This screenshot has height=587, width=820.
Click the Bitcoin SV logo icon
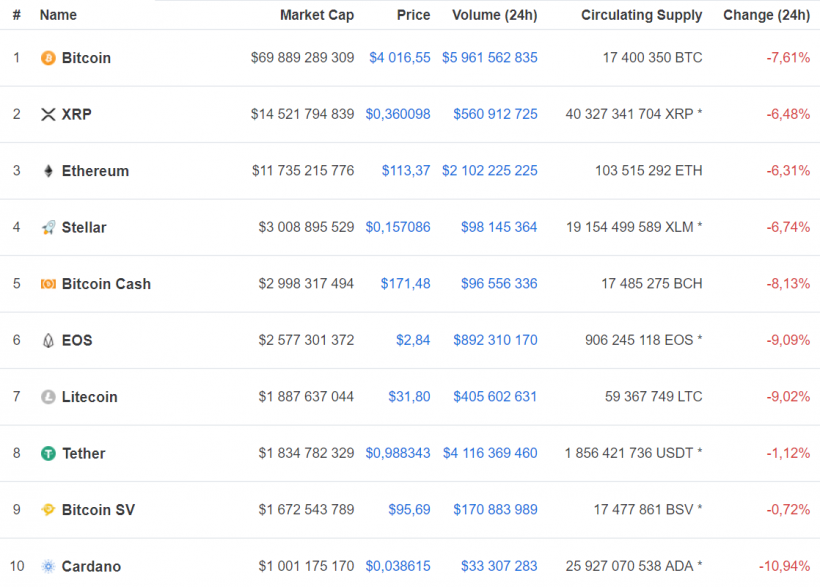pyautogui.click(x=47, y=510)
